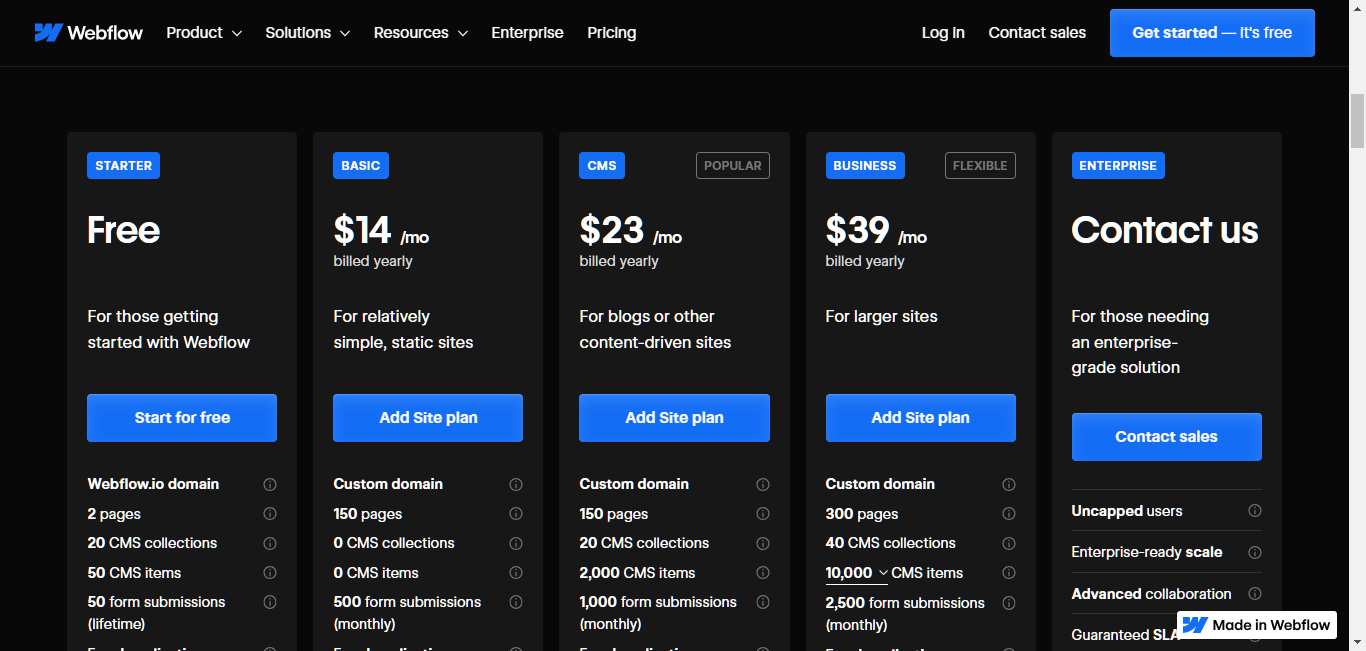The image size is (1366, 651).
Task: Click the Enterprise Contact sales button
Action: click(x=1166, y=437)
